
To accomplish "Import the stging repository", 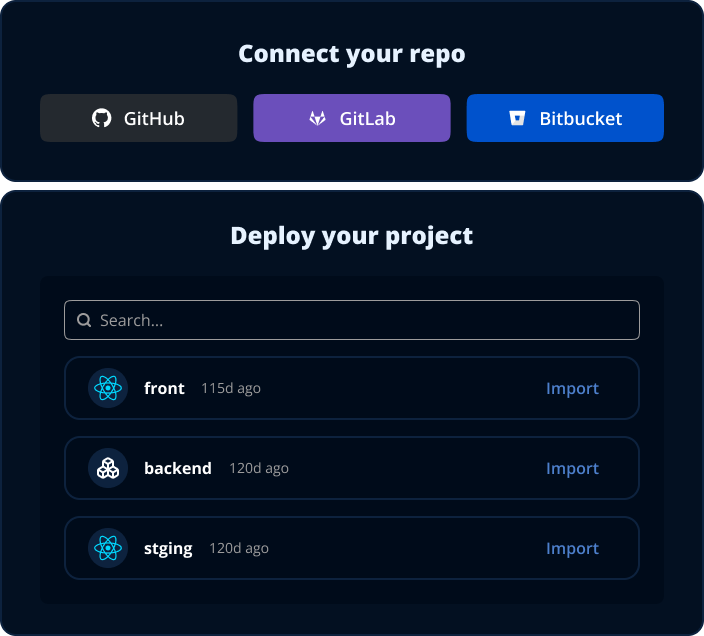I will point(572,548).
